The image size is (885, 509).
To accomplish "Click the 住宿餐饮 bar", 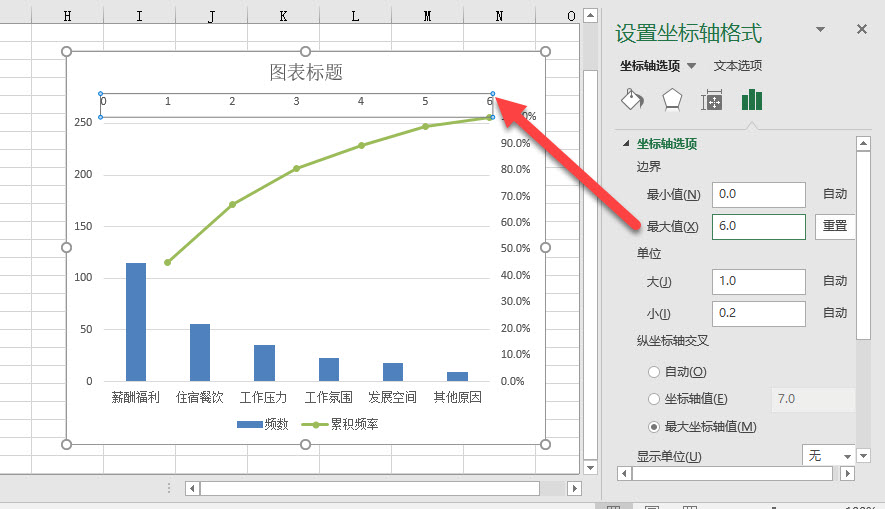I will (200, 352).
